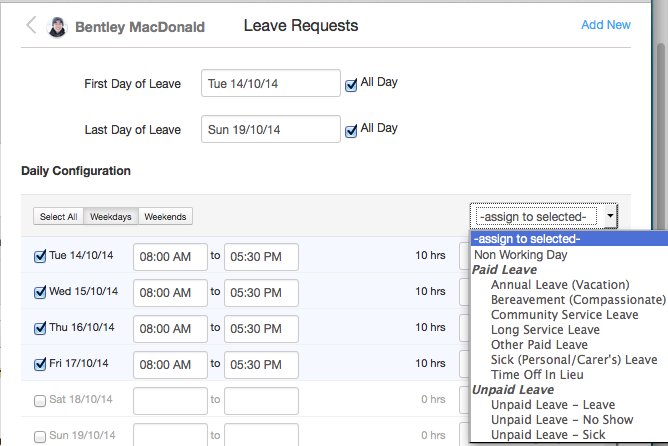The height and width of the screenshot is (446, 668).
Task: Click the First Day of Leave date field
Action: (270, 84)
